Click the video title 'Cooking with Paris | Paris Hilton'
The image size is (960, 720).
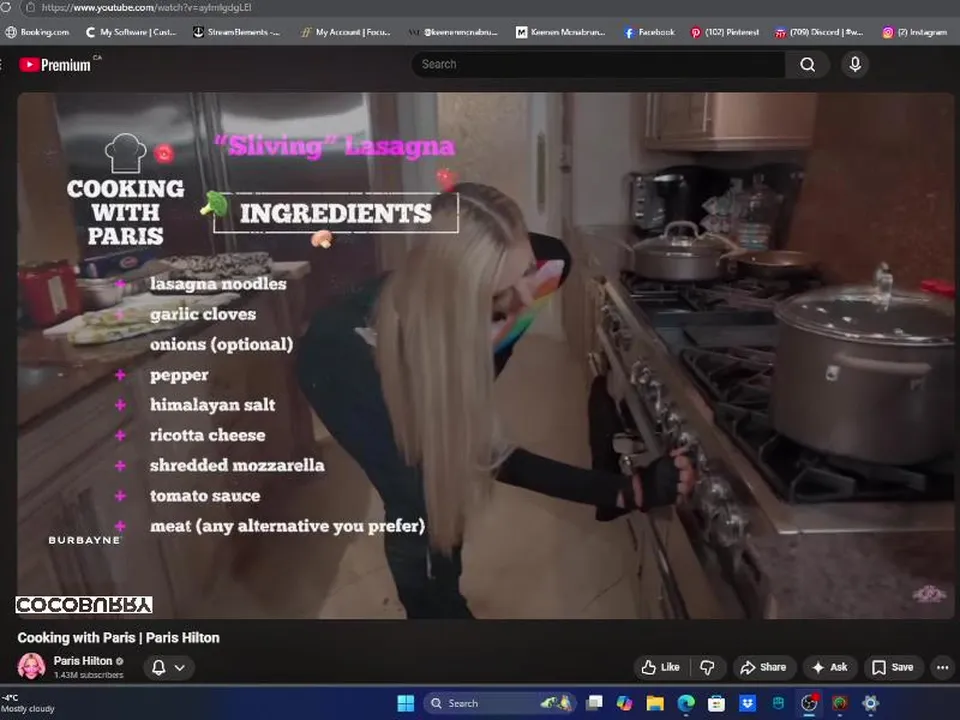(x=118, y=637)
